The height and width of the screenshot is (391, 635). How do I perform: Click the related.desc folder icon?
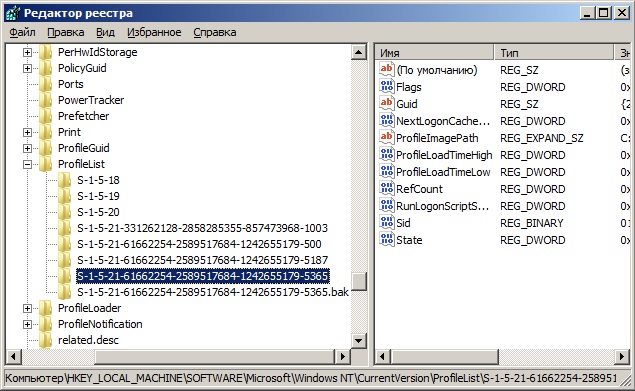tap(46, 340)
